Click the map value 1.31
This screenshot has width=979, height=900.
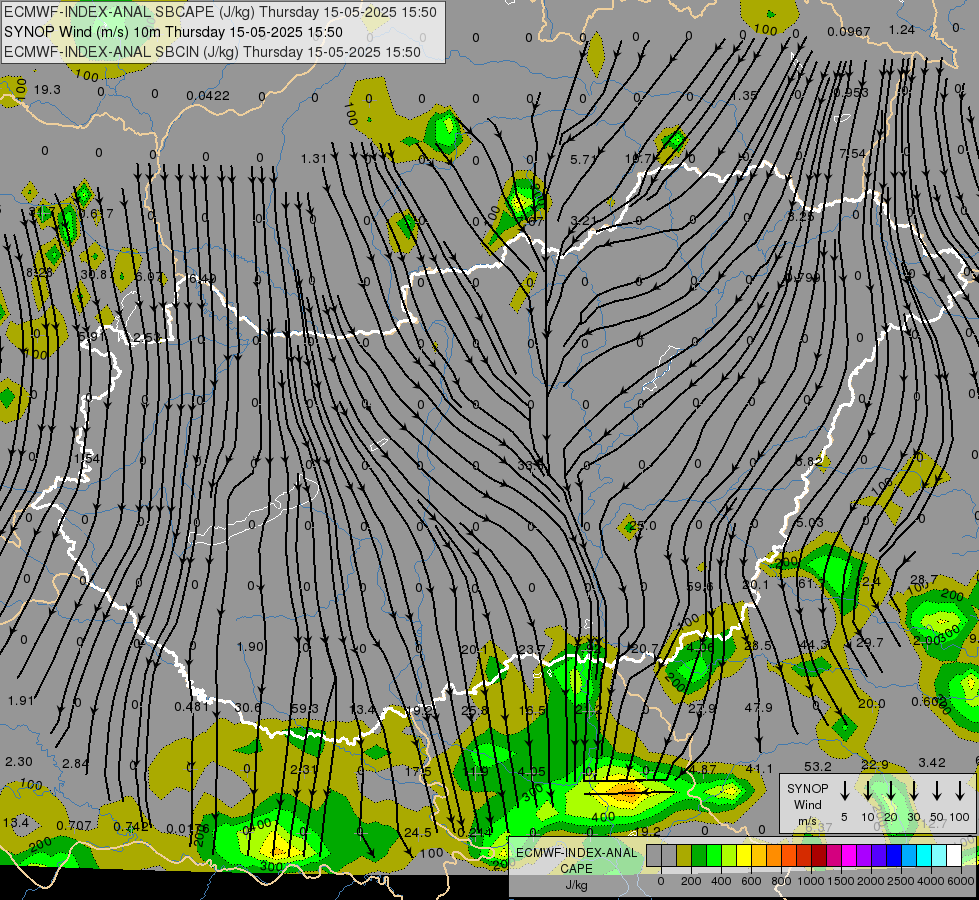(x=313, y=159)
